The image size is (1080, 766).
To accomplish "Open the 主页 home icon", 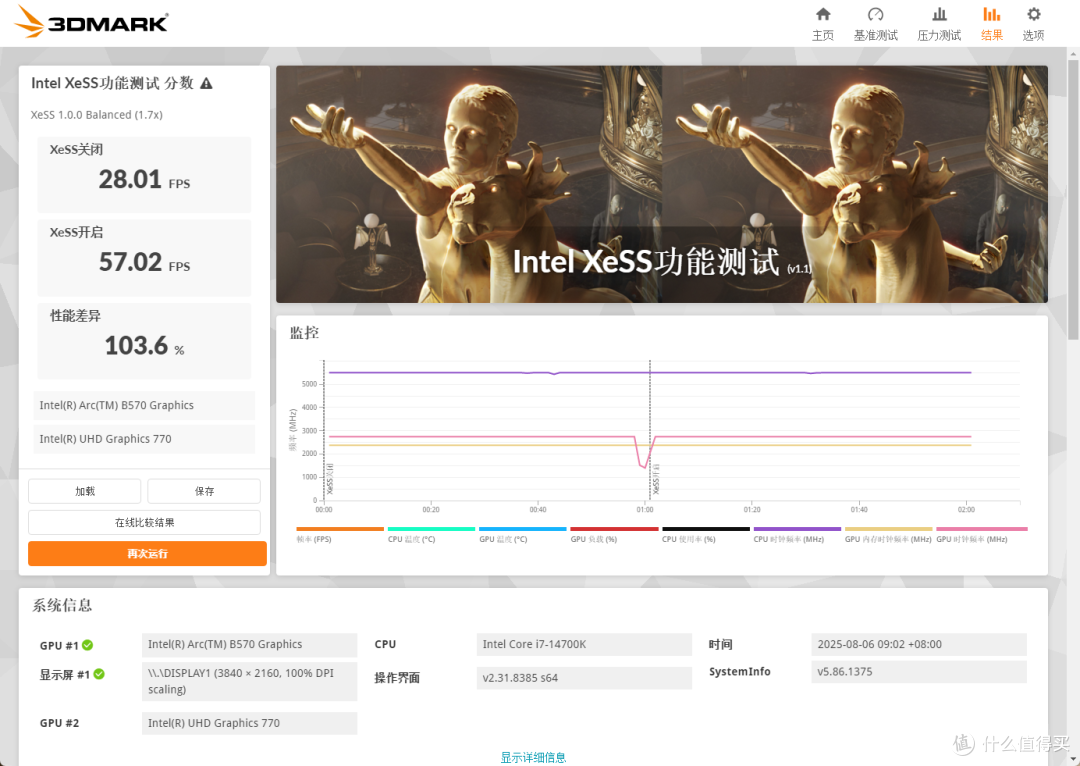I will 823,14.
